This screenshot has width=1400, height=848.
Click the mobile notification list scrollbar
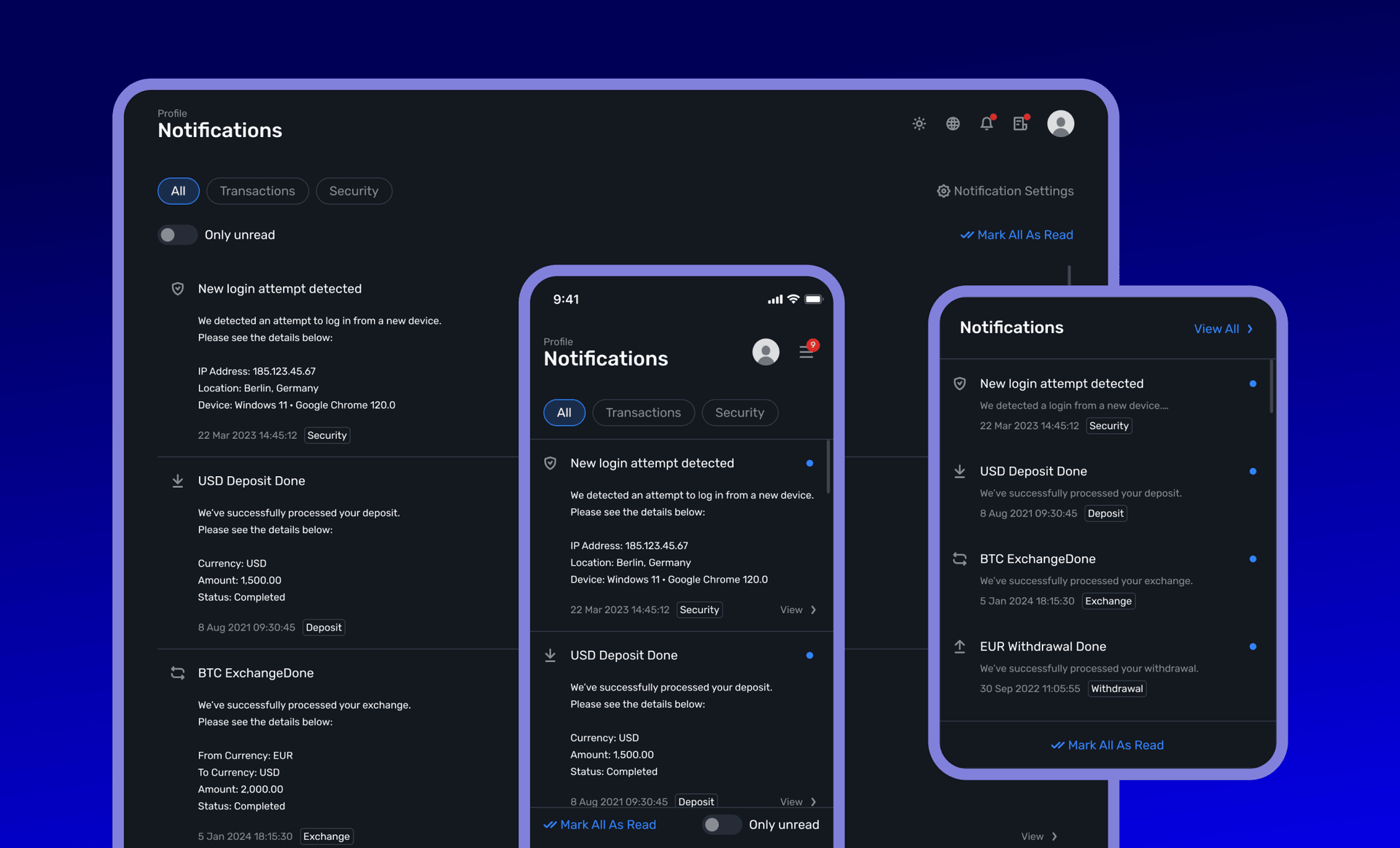pyautogui.click(x=828, y=467)
